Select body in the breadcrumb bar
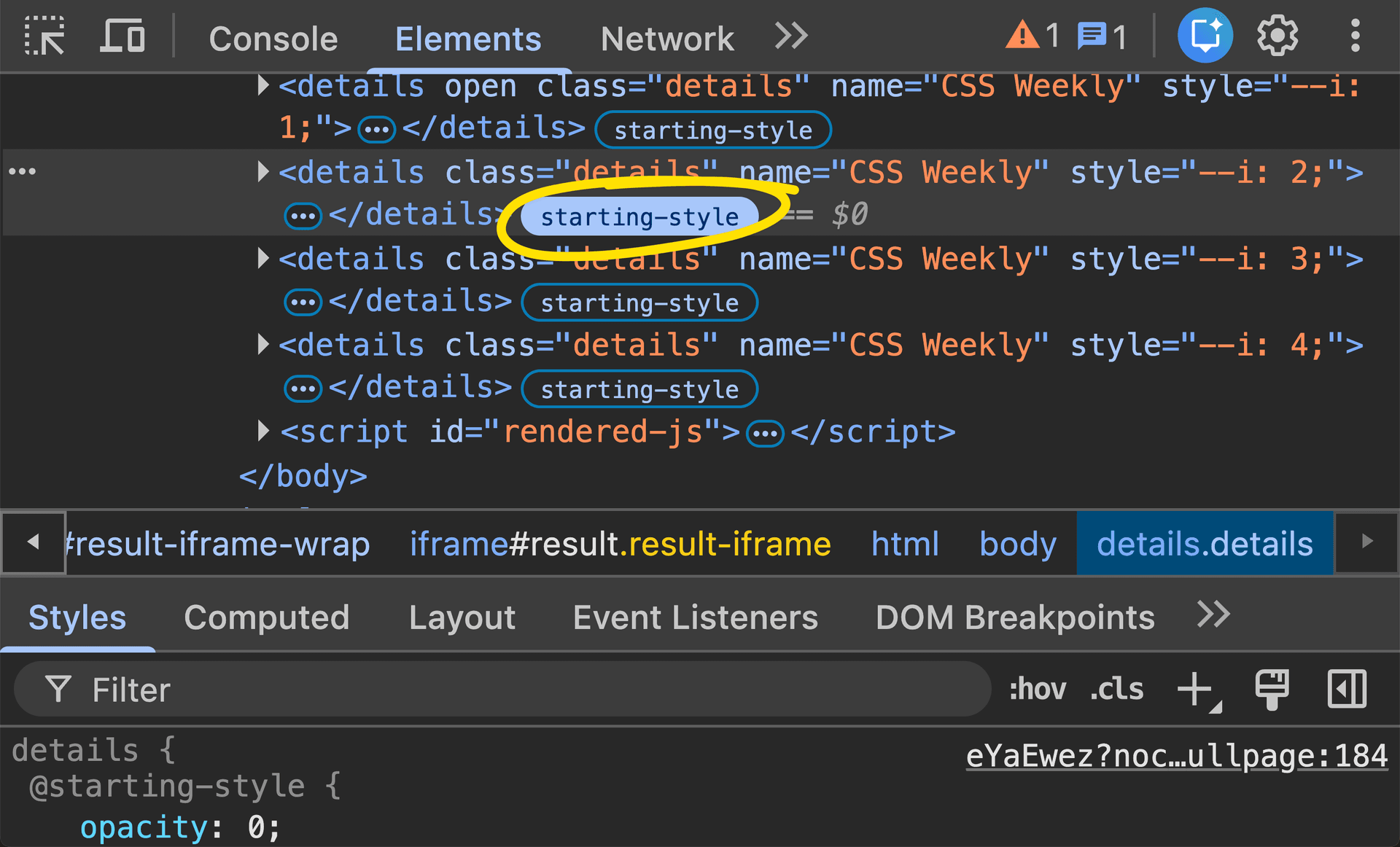This screenshot has height=847, width=1400. [x=1018, y=543]
